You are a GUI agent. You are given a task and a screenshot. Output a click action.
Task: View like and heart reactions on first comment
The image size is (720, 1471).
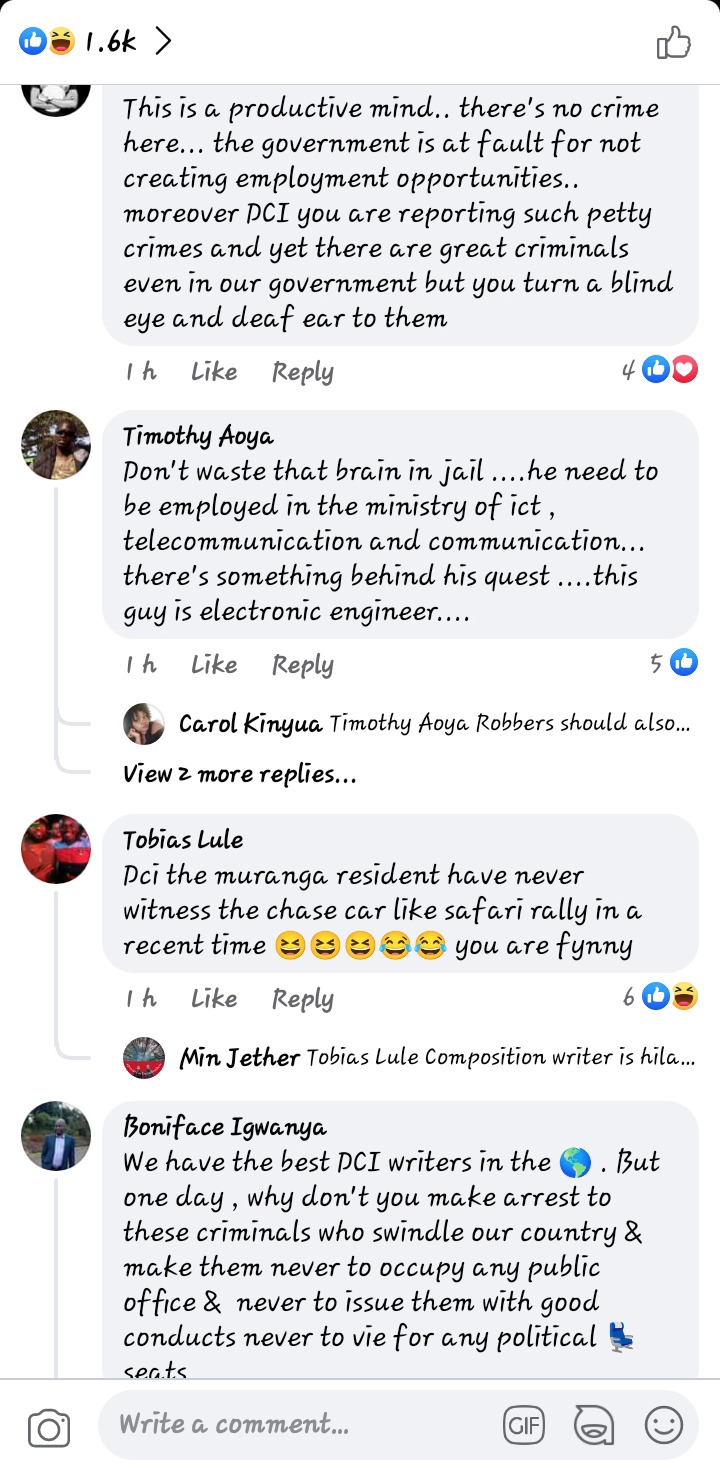click(660, 370)
